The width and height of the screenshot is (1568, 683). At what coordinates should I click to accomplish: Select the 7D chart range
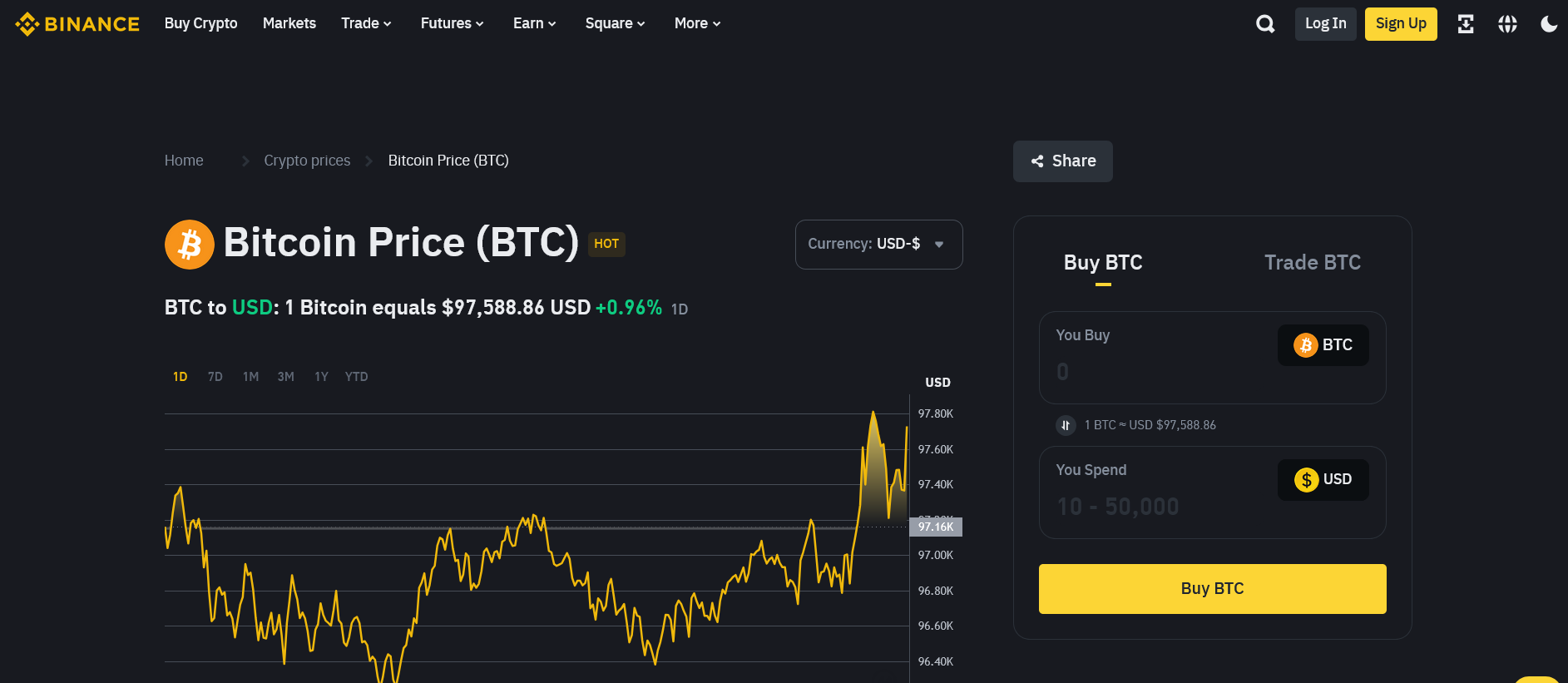pos(215,377)
